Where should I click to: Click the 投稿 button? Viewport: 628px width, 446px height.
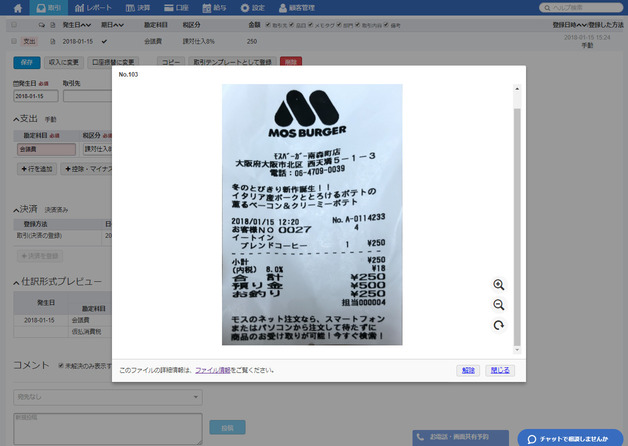pos(227,428)
